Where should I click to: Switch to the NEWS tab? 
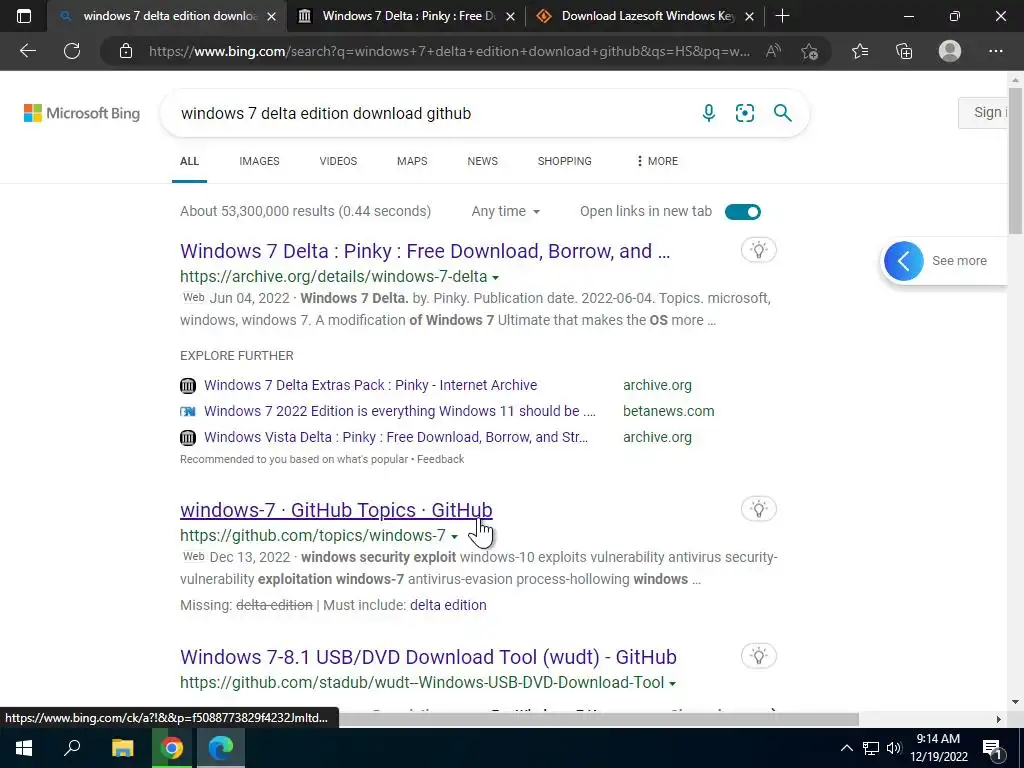(483, 161)
